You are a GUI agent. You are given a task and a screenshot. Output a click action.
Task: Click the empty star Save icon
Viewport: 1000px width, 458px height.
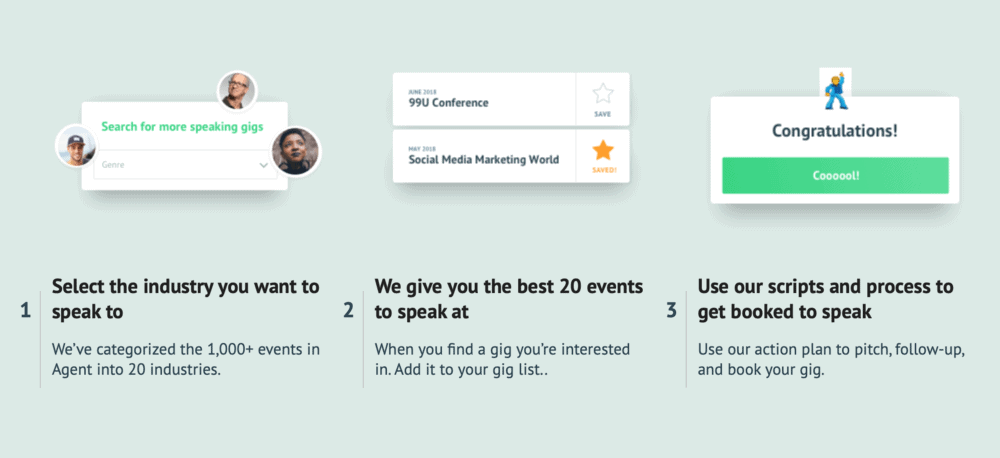point(603,94)
